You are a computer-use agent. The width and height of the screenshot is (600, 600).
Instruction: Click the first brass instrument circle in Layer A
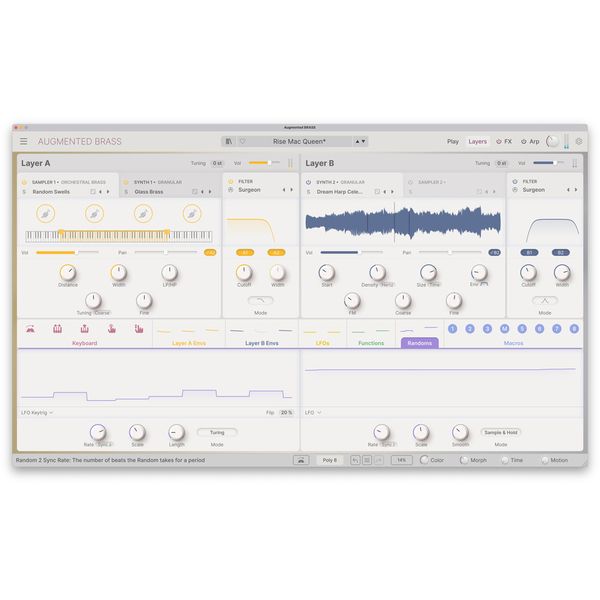click(46, 214)
